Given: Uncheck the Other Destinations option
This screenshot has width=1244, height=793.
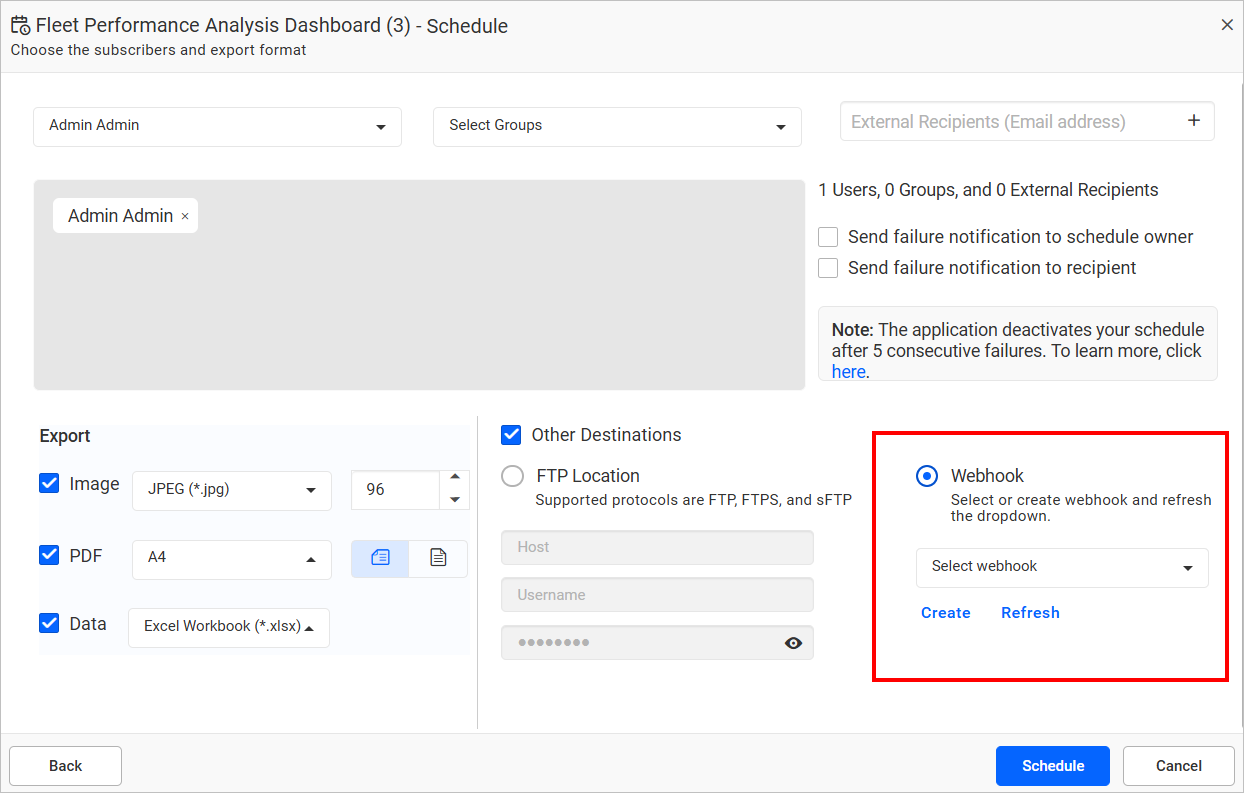Looking at the screenshot, I should [x=511, y=434].
